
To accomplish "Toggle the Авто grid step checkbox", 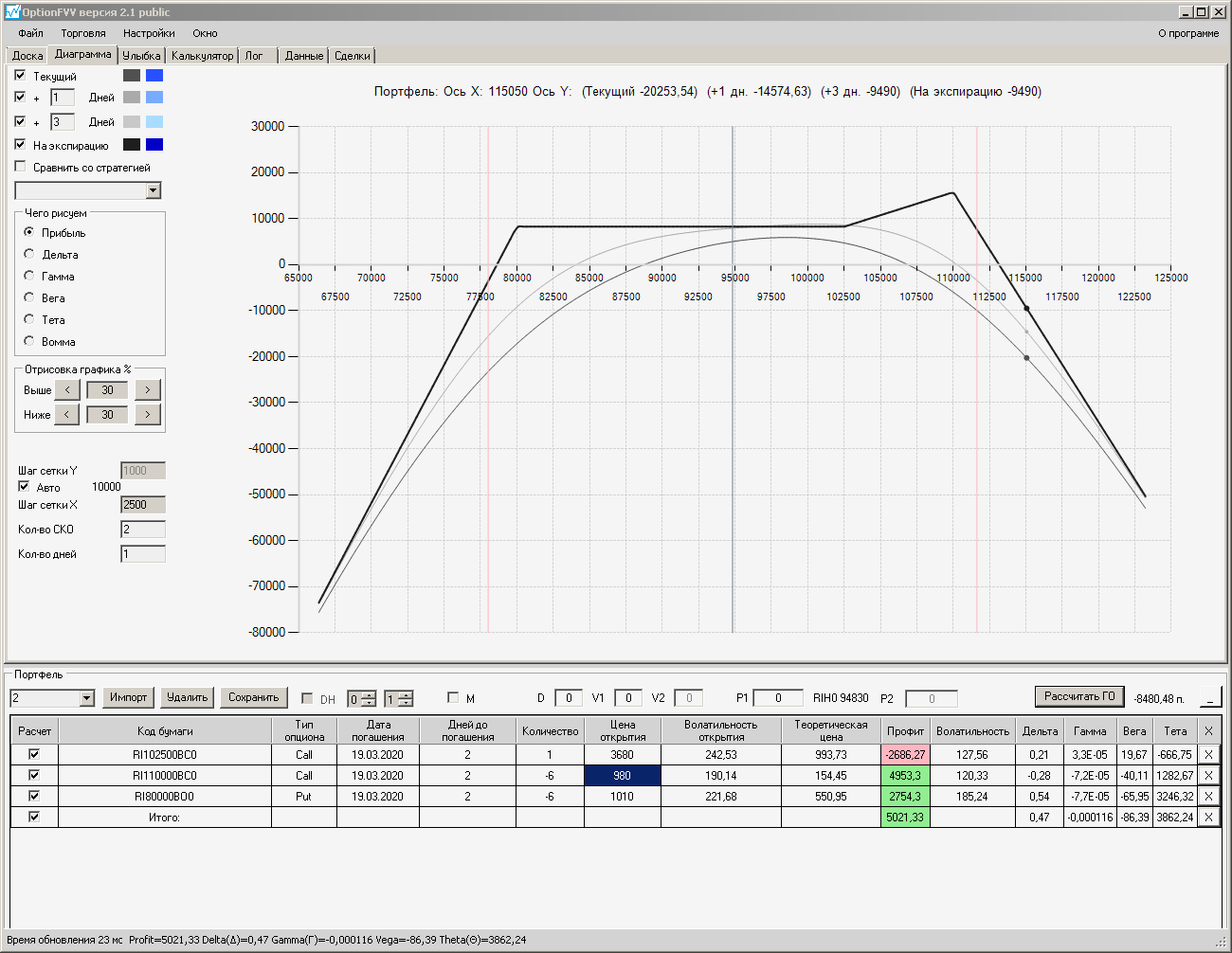I will [24, 486].
